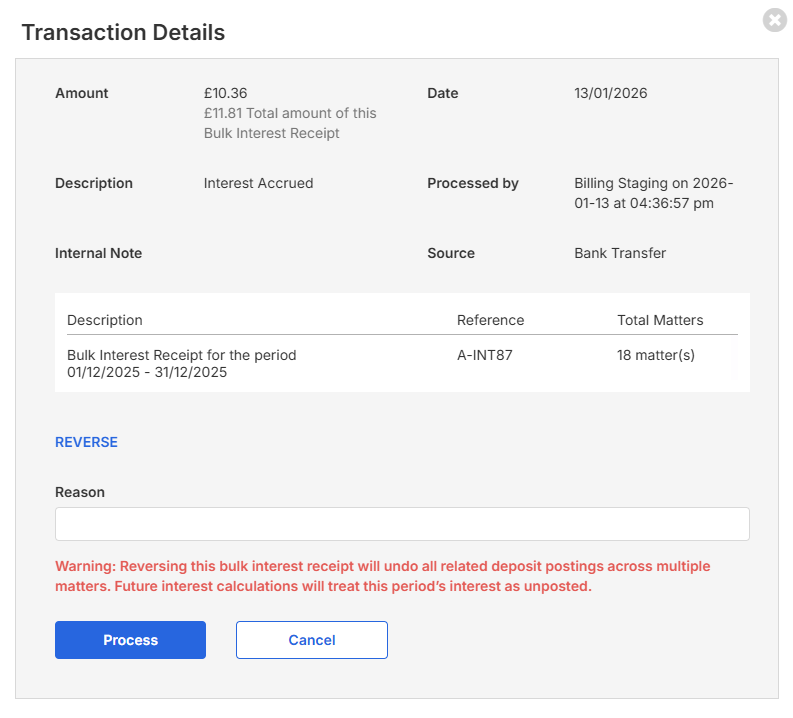Click the Reference column header
This screenshot has height=718, width=793.
click(490, 320)
